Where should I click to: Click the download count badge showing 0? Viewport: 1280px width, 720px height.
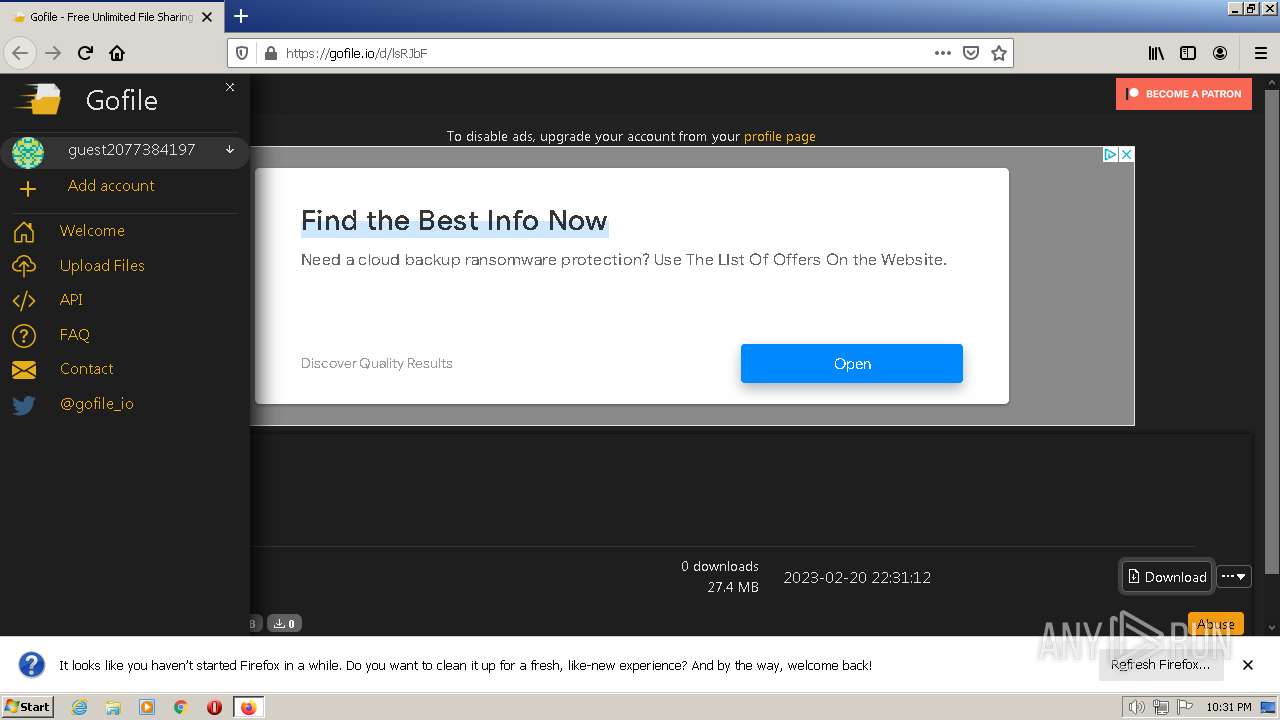click(285, 624)
